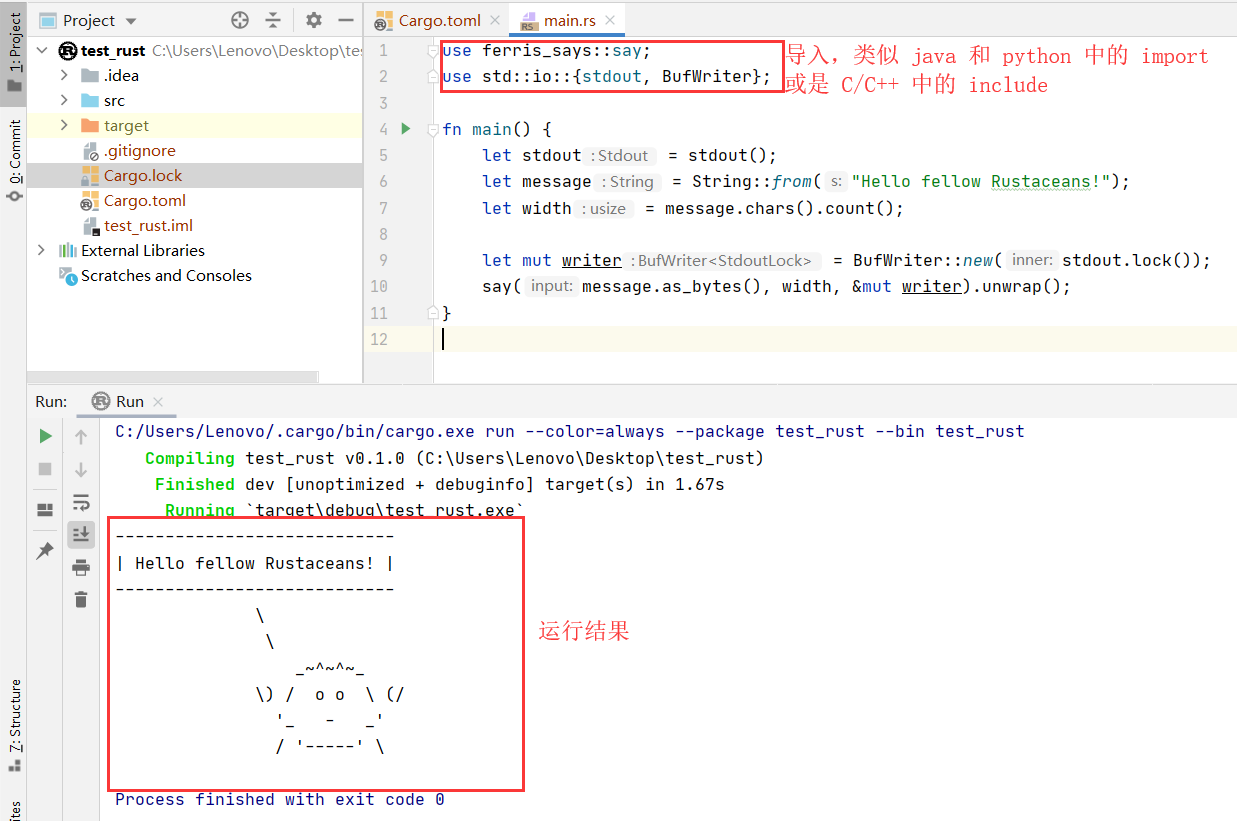Switch to the Cargo.toml editor tab
This screenshot has height=821, width=1237.
coord(439,20)
